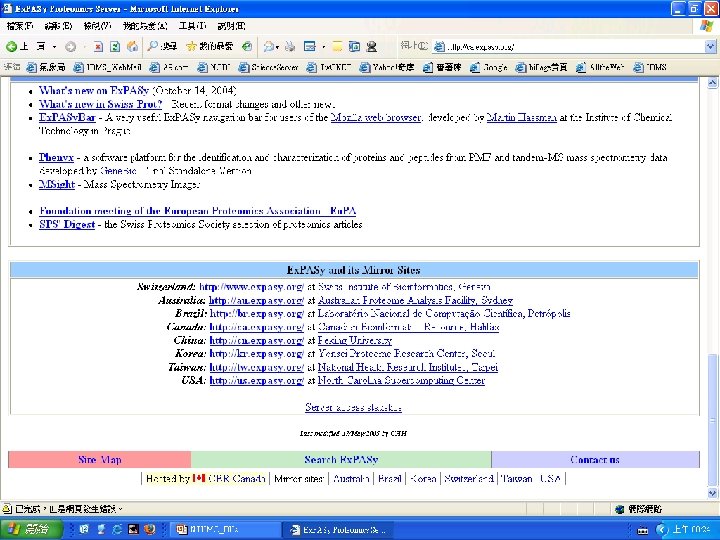Click the yellow Discuss icon in toolbar
Screen dimensions: 720x540
pyautogui.click(x=338, y=46)
